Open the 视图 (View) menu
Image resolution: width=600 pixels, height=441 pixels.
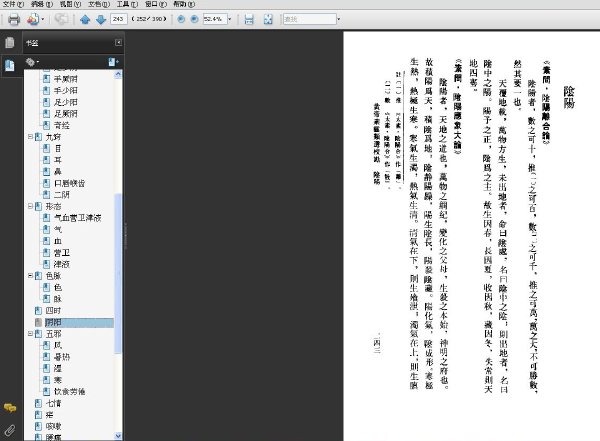click(70, 4)
